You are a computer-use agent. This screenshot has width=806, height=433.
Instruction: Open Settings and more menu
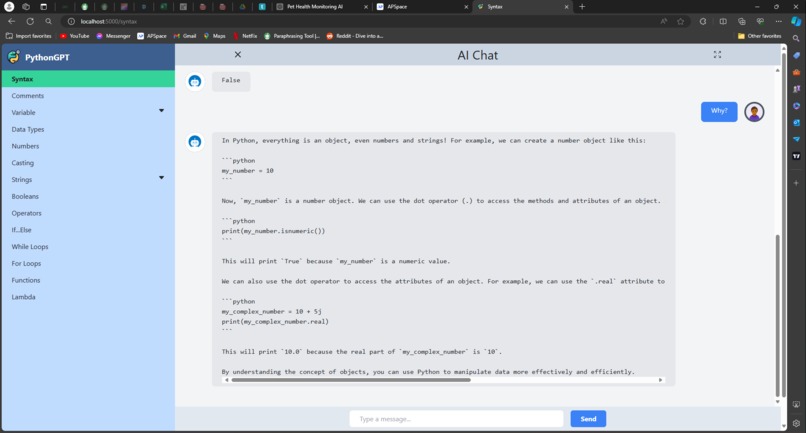coord(778,21)
